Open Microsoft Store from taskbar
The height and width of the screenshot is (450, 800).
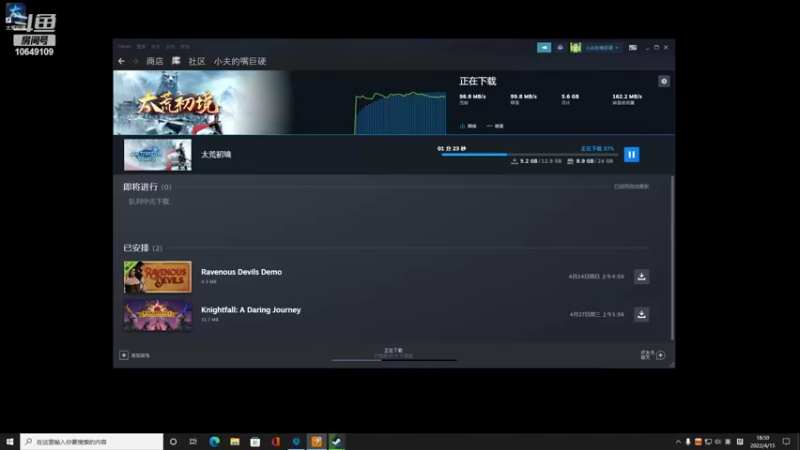coord(255,441)
